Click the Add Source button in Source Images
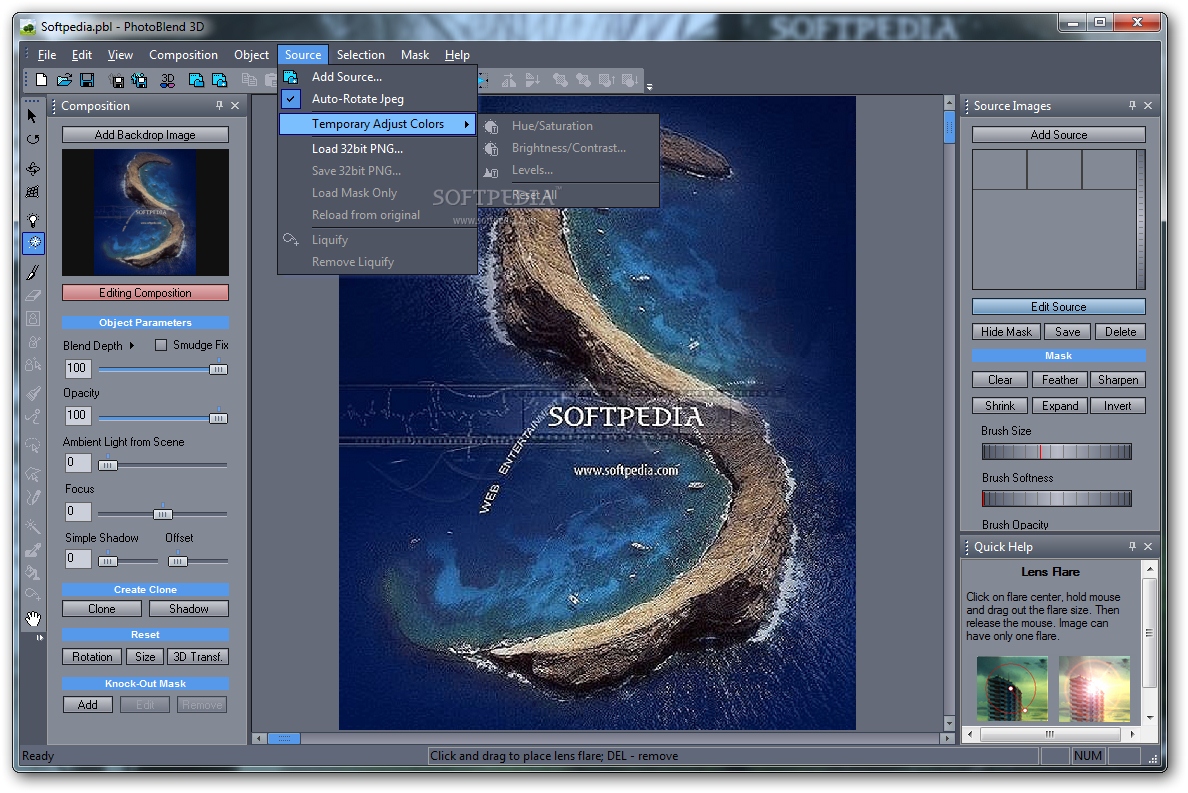This screenshot has width=1188, height=793. pyautogui.click(x=1058, y=135)
